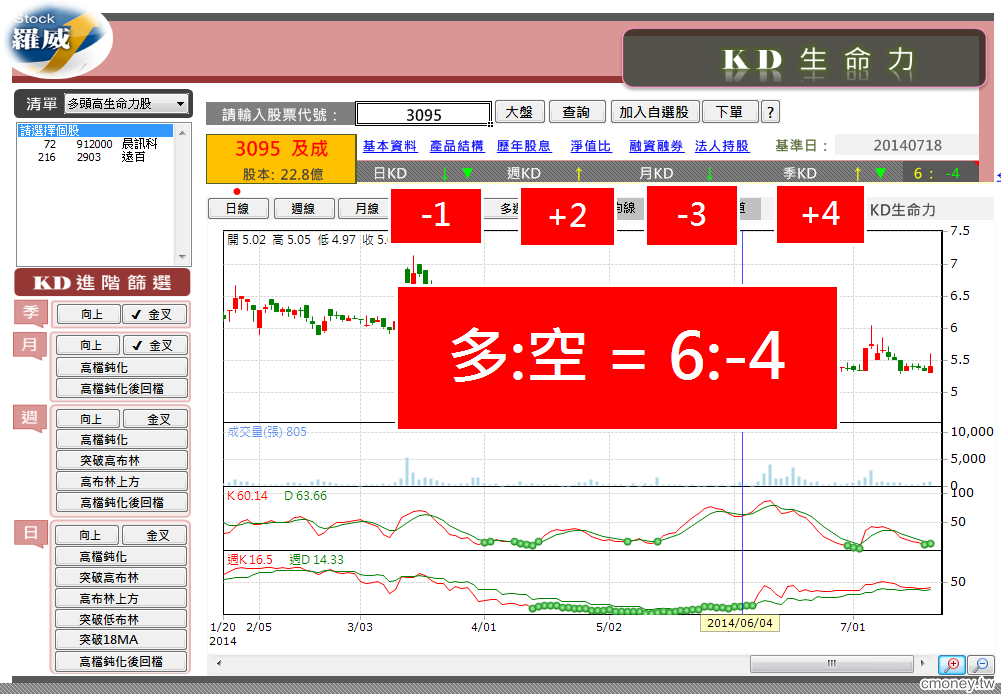Open the 淨值比 link

pyautogui.click(x=591, y=146)
